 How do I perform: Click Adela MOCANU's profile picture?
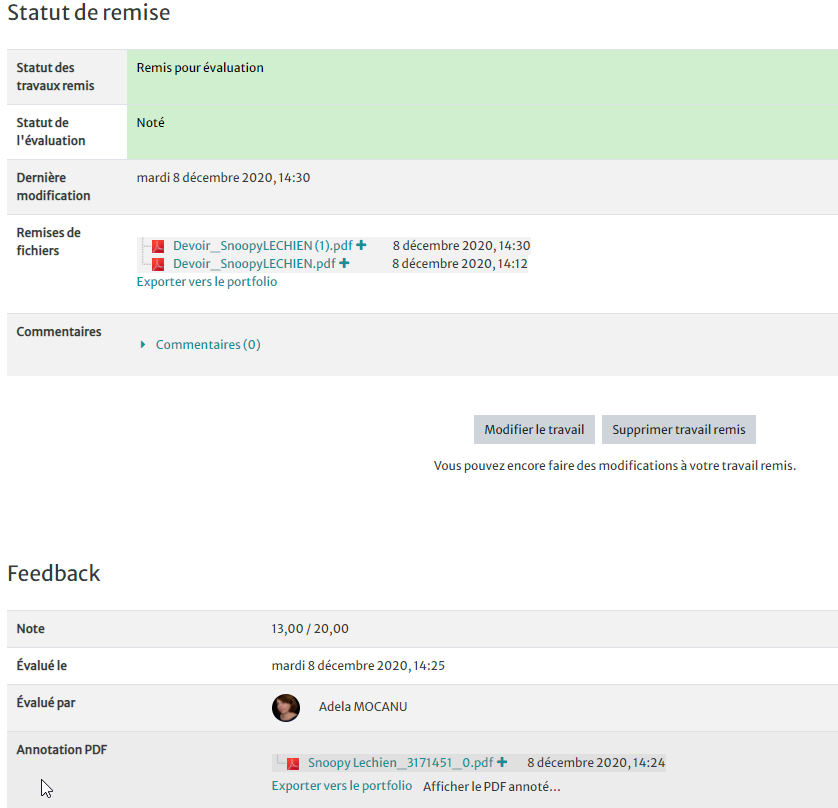point(286,707)
